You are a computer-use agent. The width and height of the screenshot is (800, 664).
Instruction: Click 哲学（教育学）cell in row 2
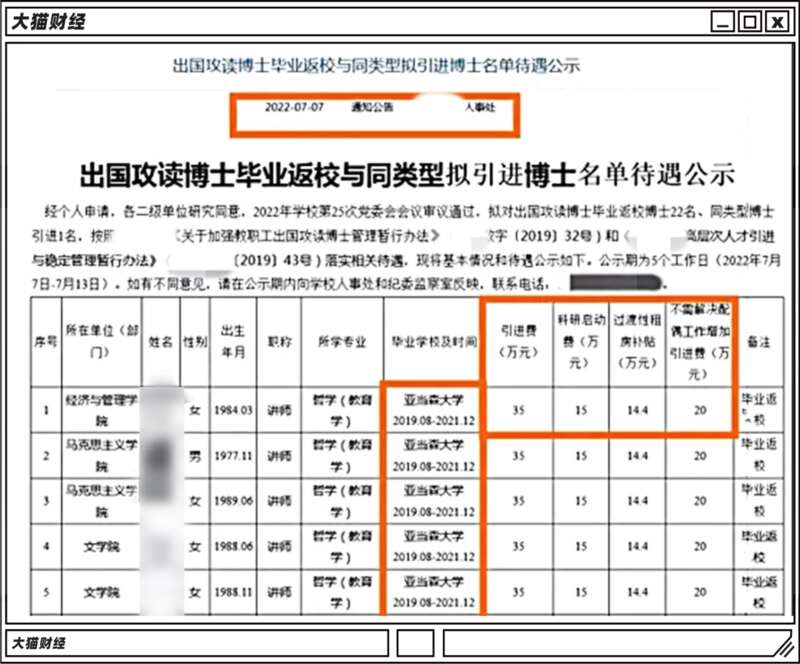(342, 455)
